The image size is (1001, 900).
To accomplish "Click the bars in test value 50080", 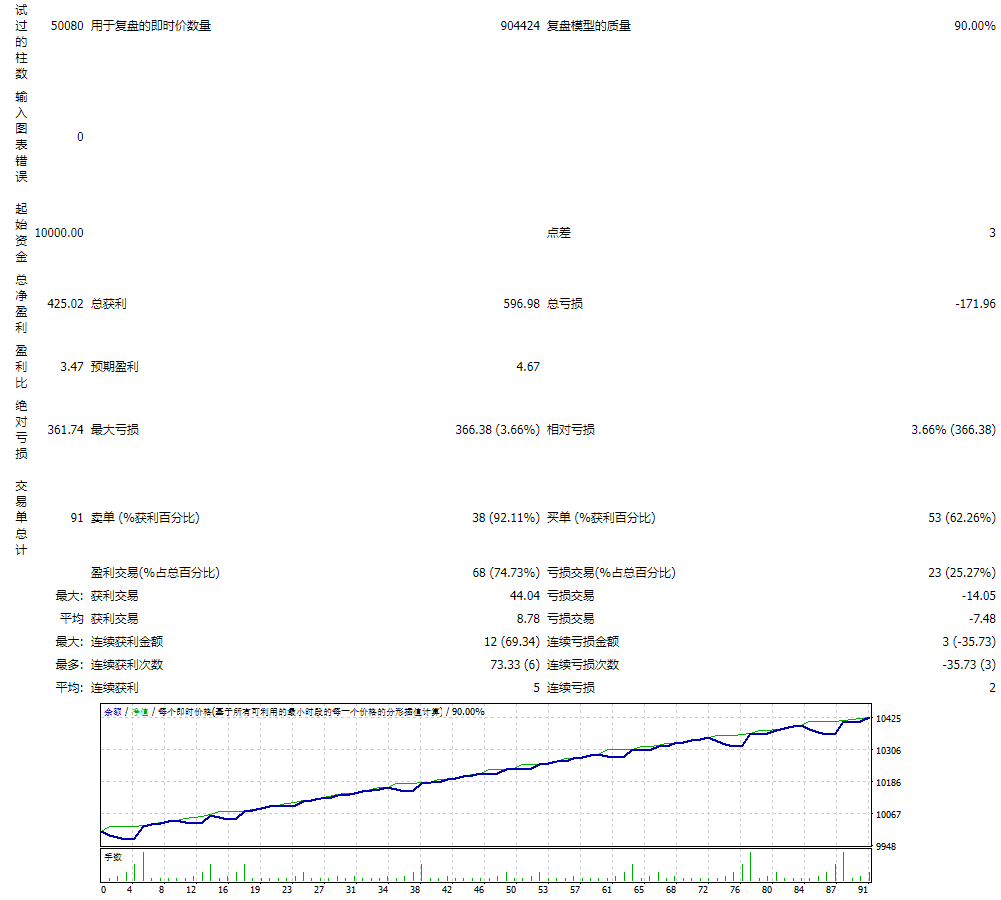I will tap(67, 26).
